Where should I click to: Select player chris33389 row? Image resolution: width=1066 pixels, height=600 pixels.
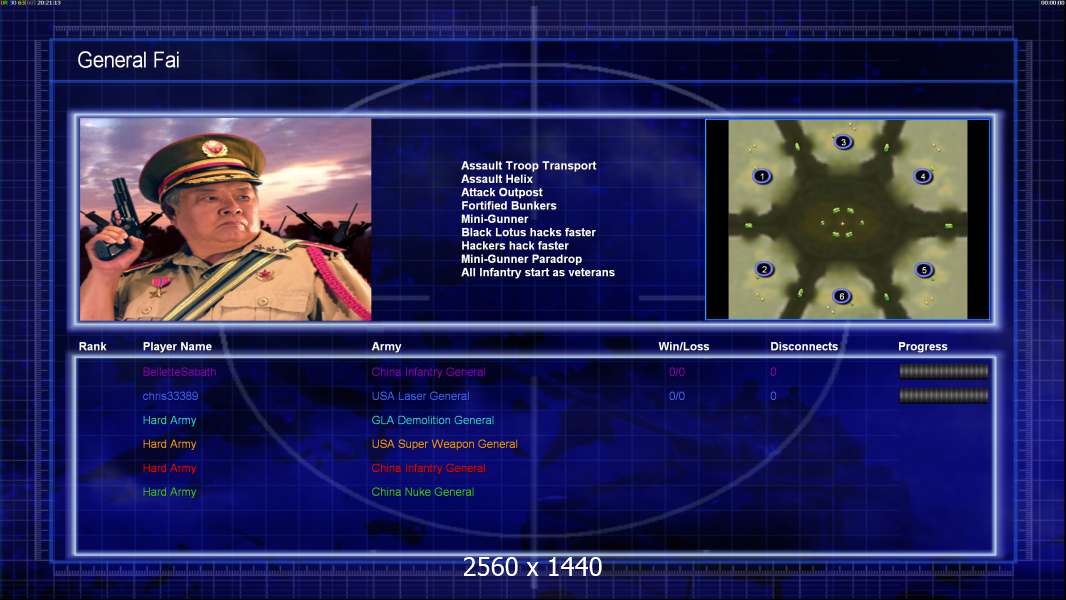coord(532,396)
